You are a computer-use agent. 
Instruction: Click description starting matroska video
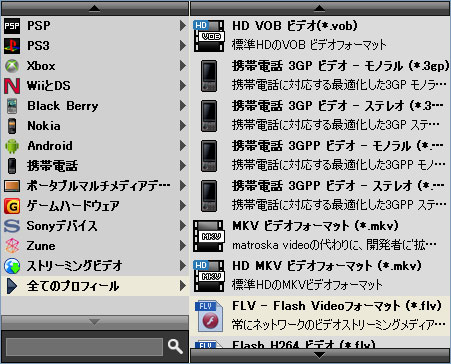334,245
